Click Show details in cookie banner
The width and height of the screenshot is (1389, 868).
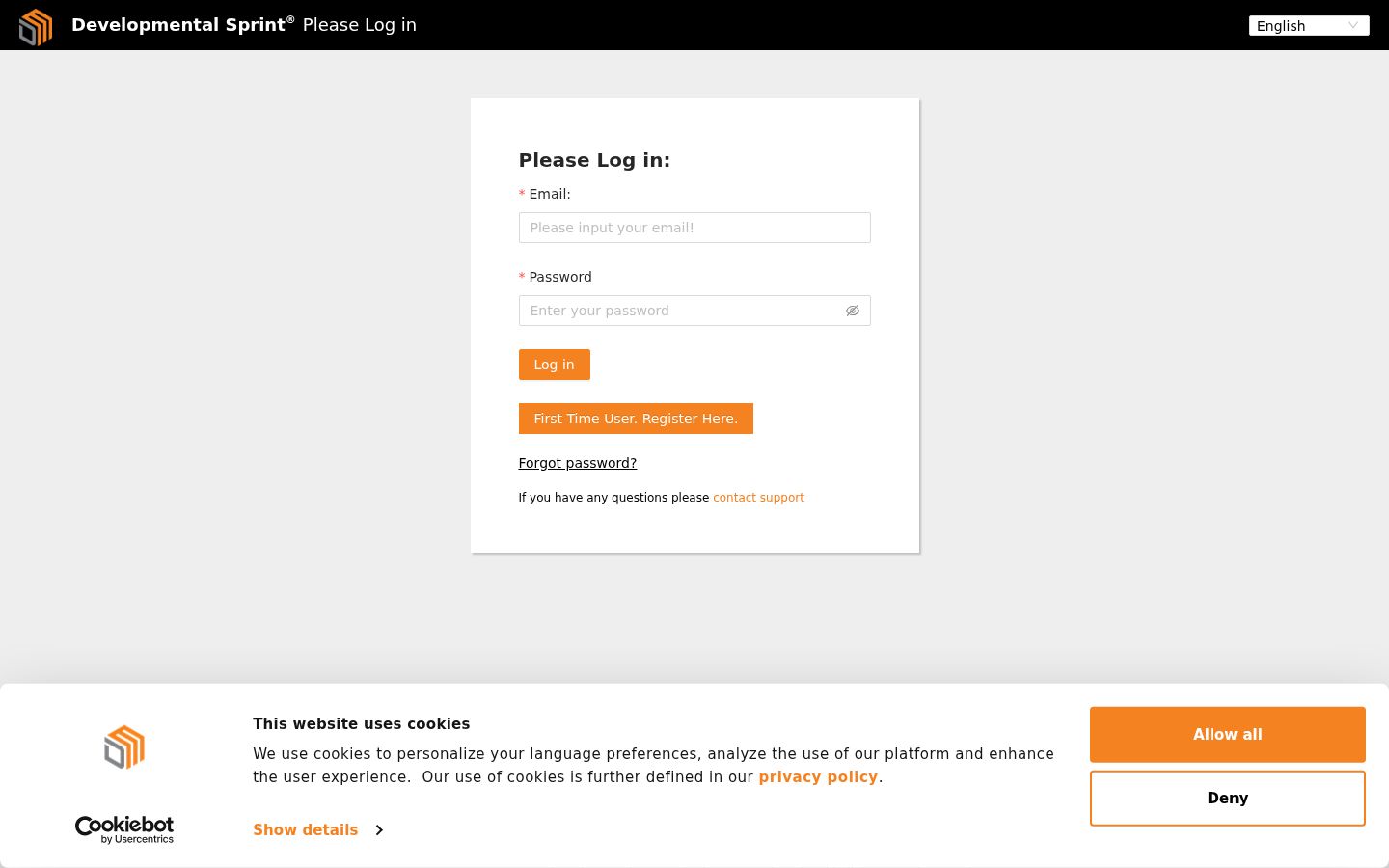click(306, 830)
